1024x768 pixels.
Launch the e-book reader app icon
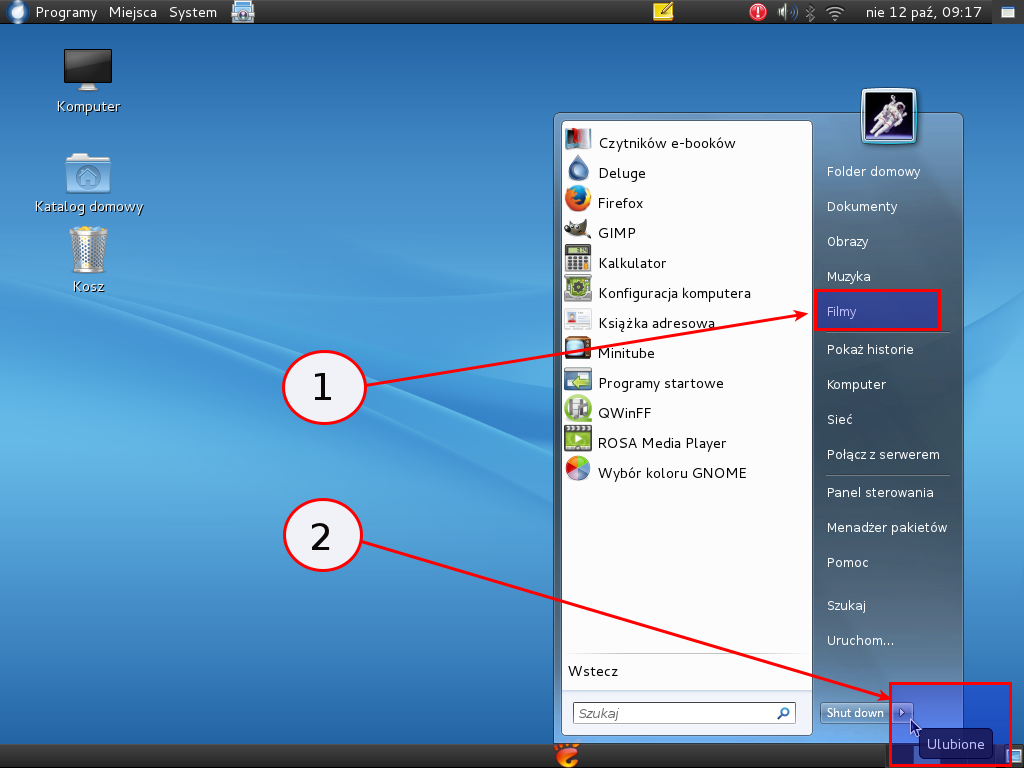click(578, 140)
